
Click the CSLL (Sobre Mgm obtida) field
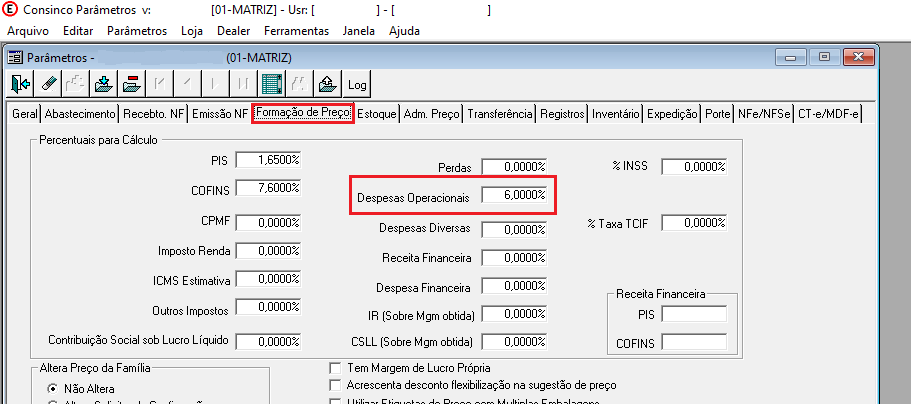point(514,342)
